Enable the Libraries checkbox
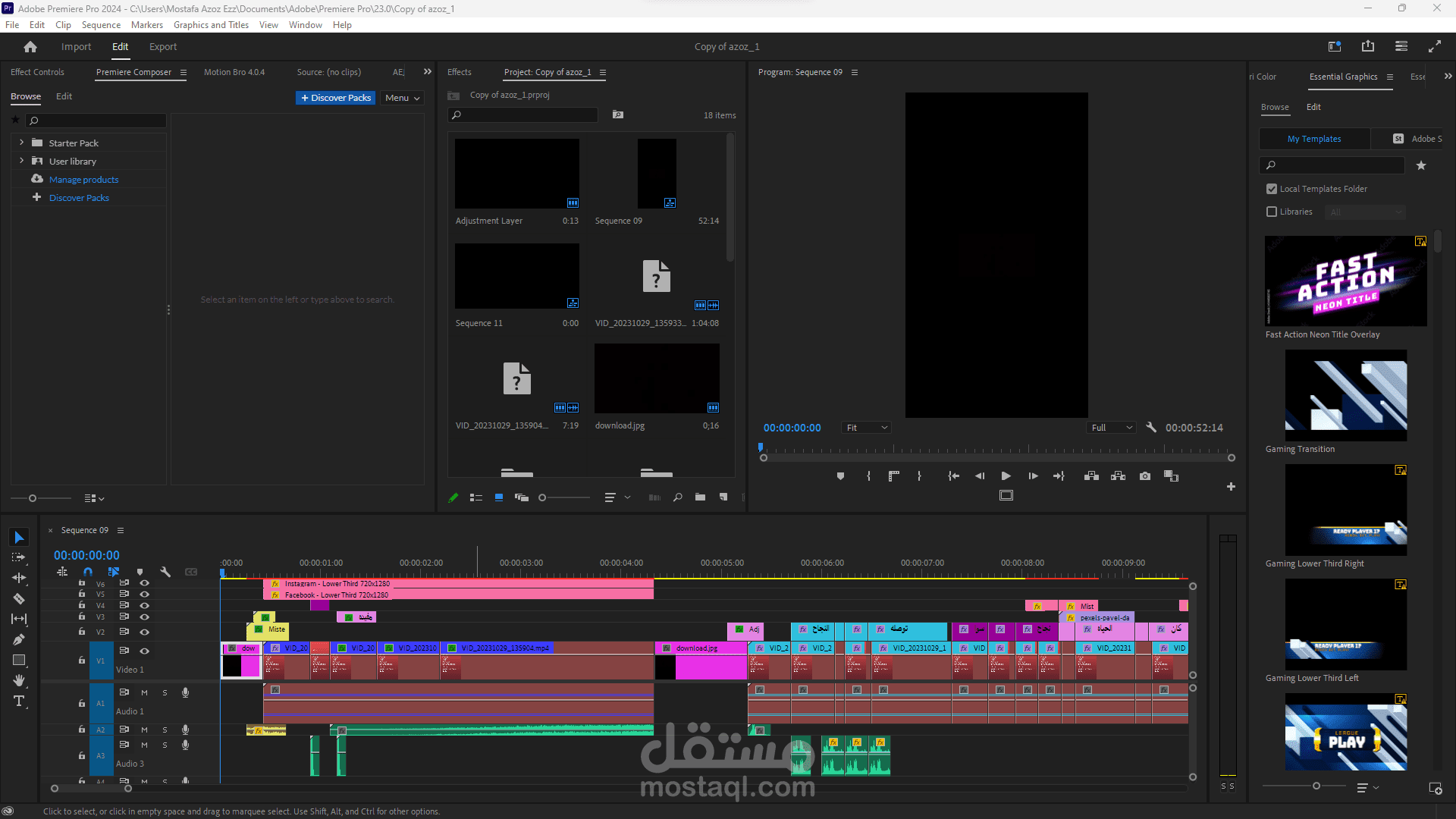This screenshot has width=1456, height=819. (x=1272, y=212)
